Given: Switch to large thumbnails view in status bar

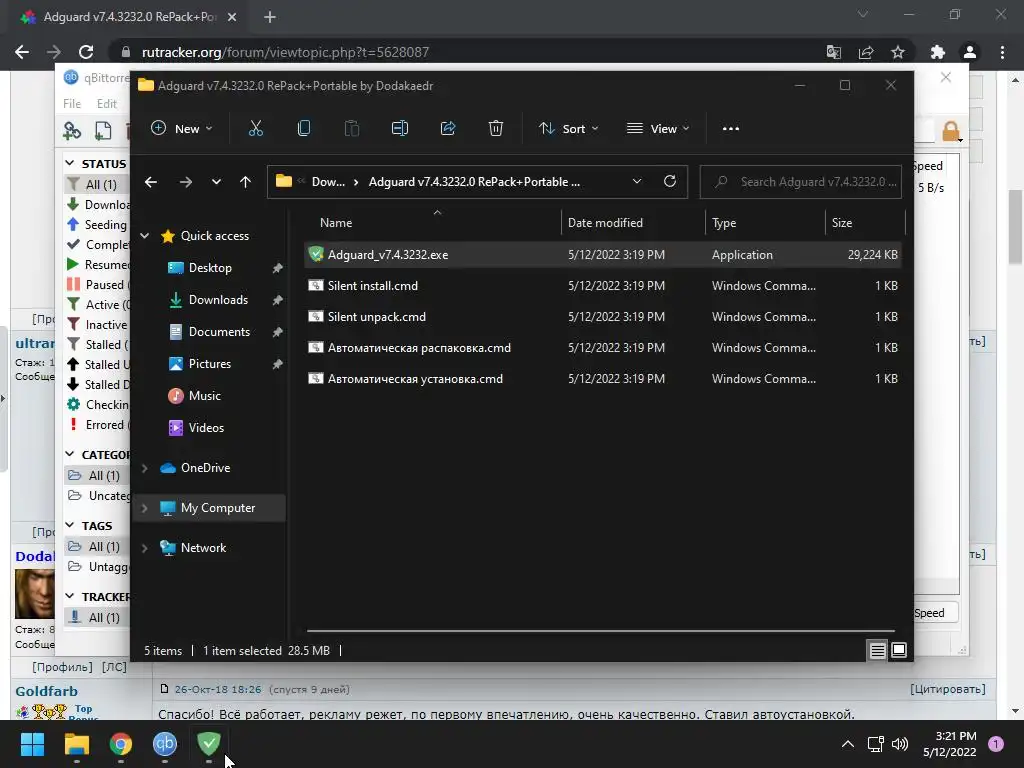Looking at the screenshot, I should point(899,650).
